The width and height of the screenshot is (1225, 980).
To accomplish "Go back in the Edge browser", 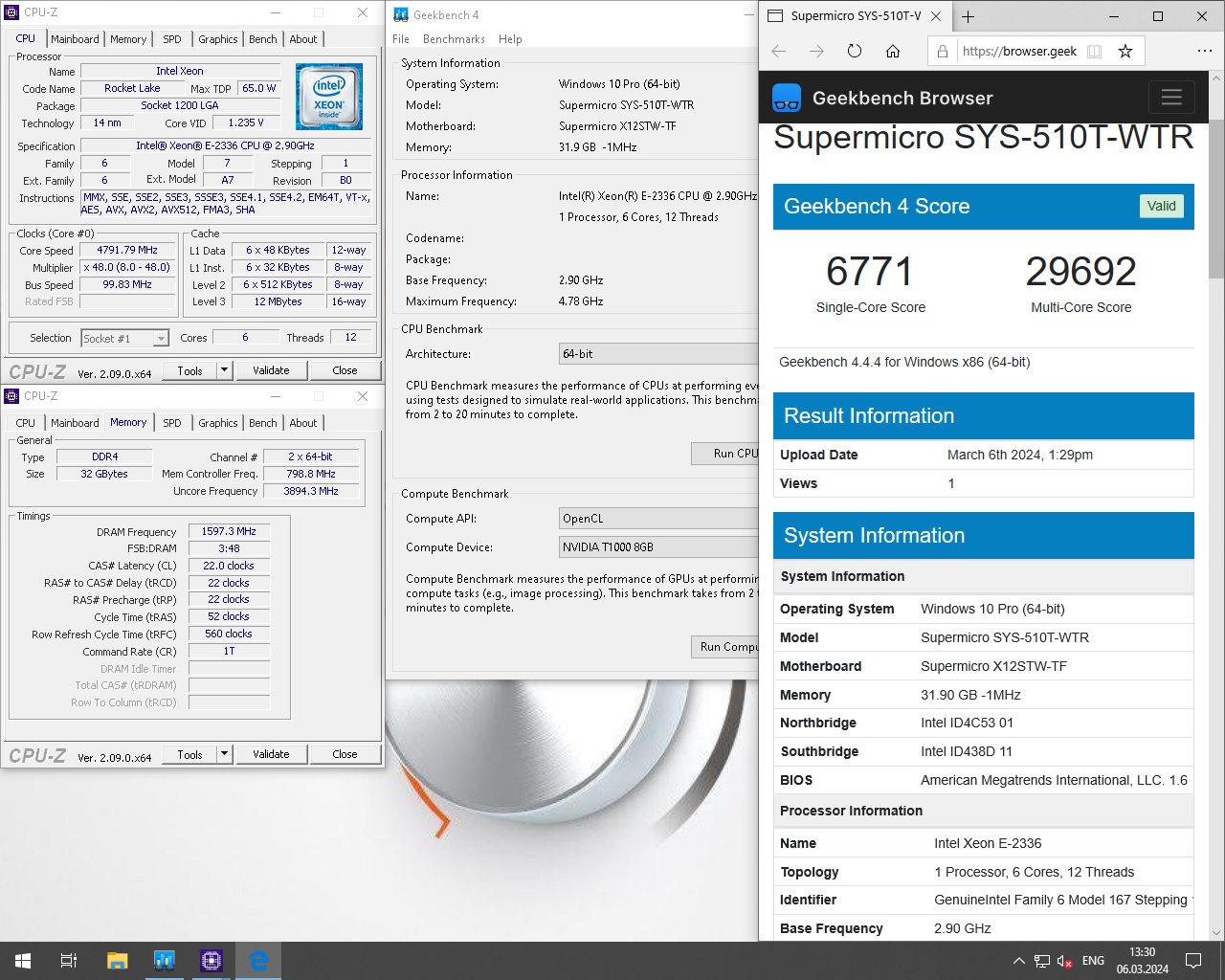I will 778,52.
